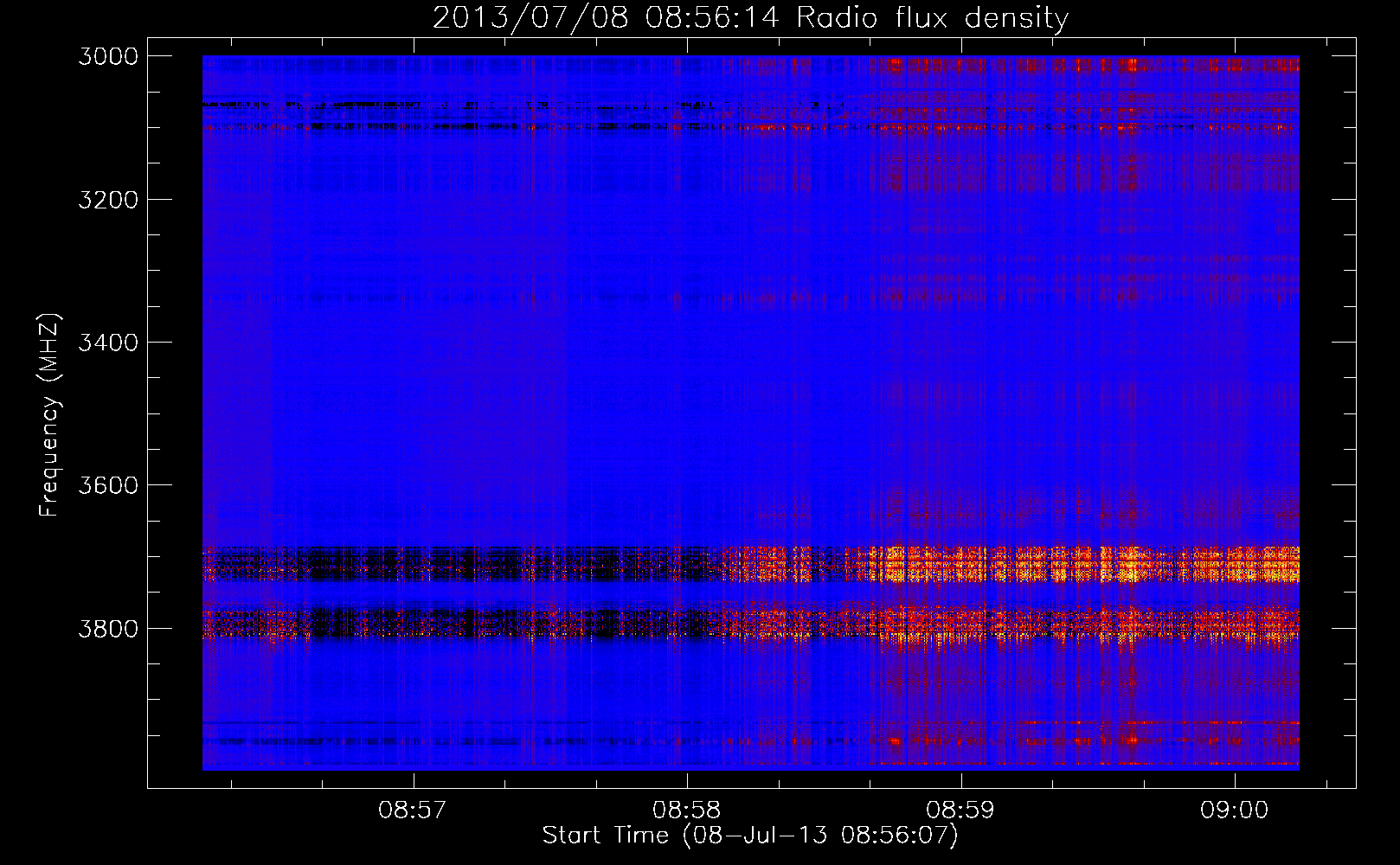
Task: Click the plot title 'Radio flux density'
Action: coord(933,17)
